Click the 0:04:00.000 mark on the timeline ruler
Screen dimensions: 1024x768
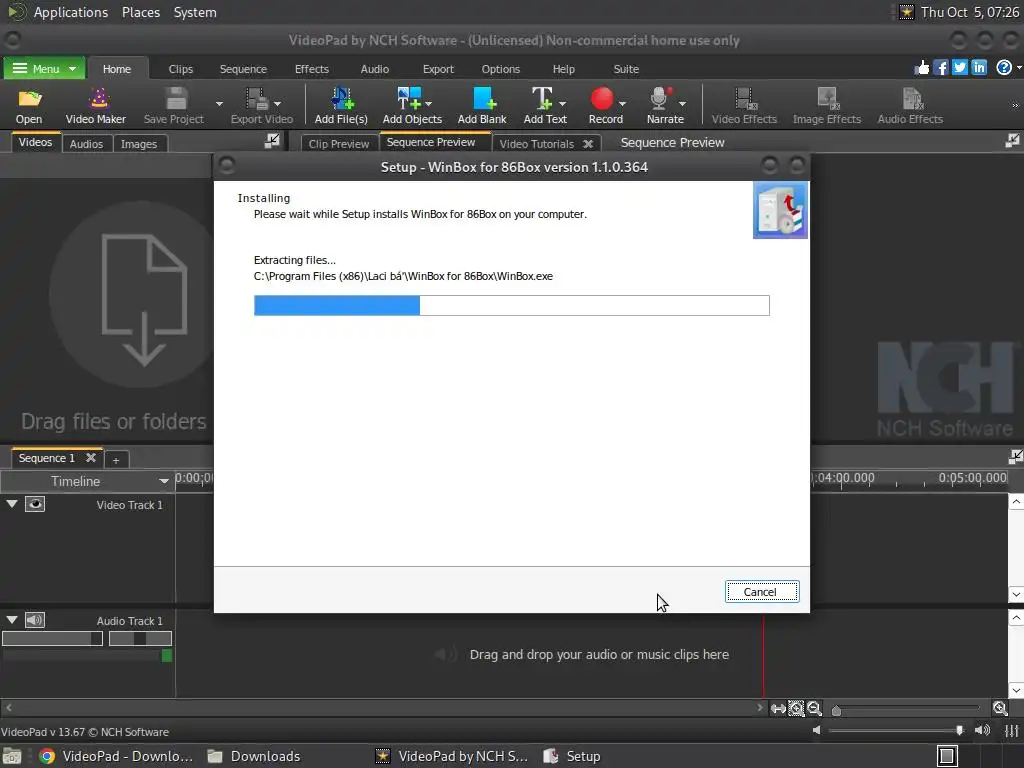[842, 478]
